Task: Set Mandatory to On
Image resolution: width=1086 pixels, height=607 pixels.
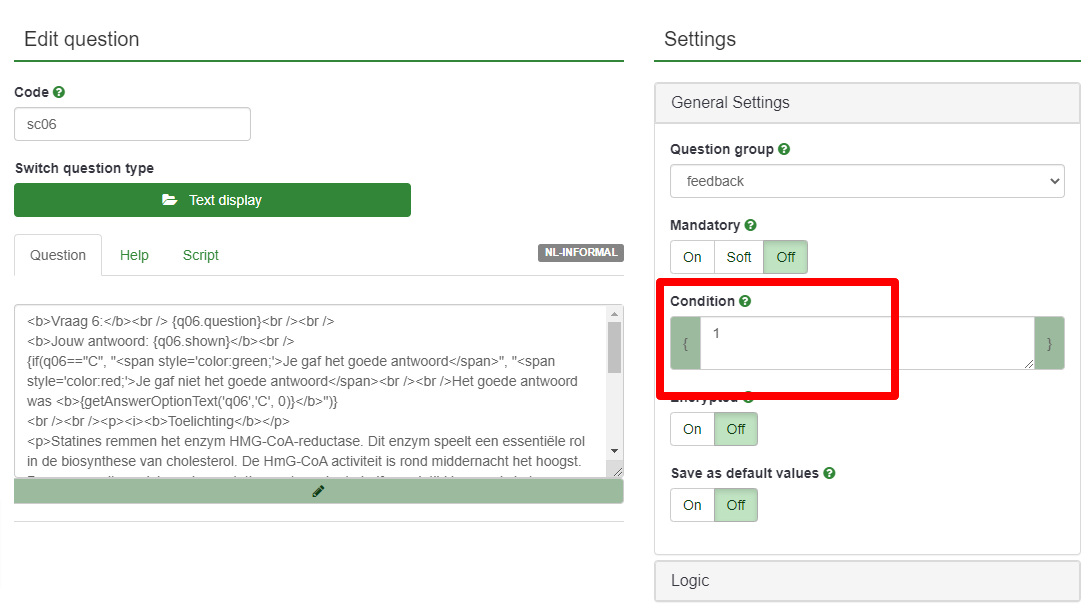Action: click(x=692, y=257)
